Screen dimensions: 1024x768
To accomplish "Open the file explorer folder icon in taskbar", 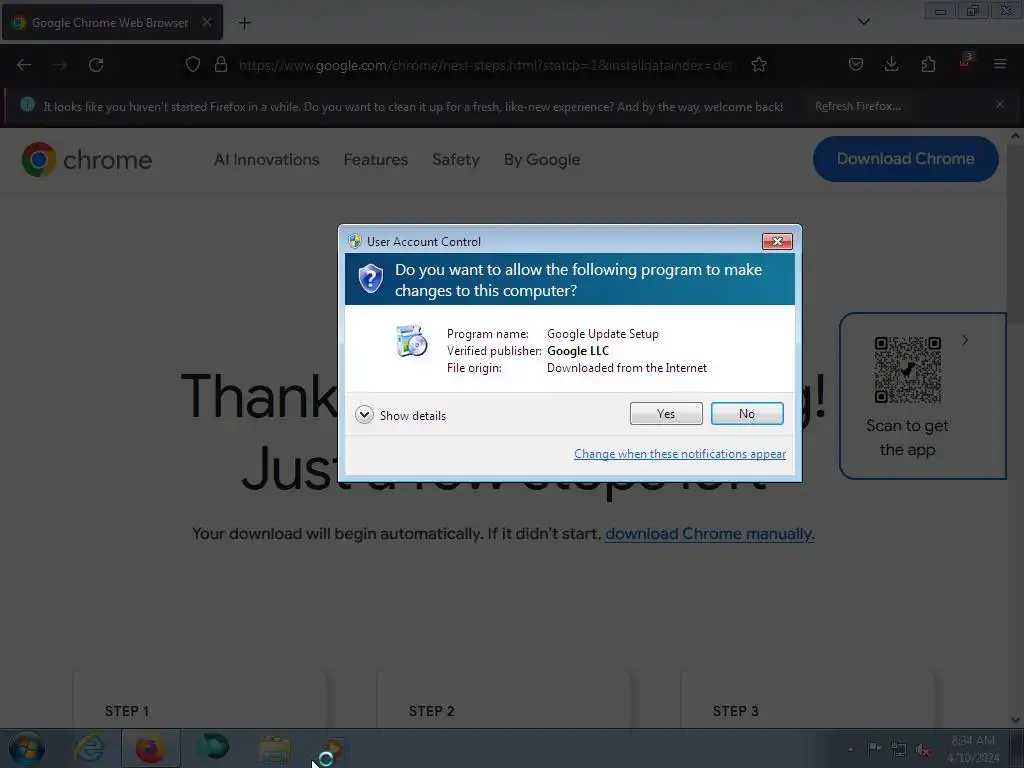I will [275, 749].
